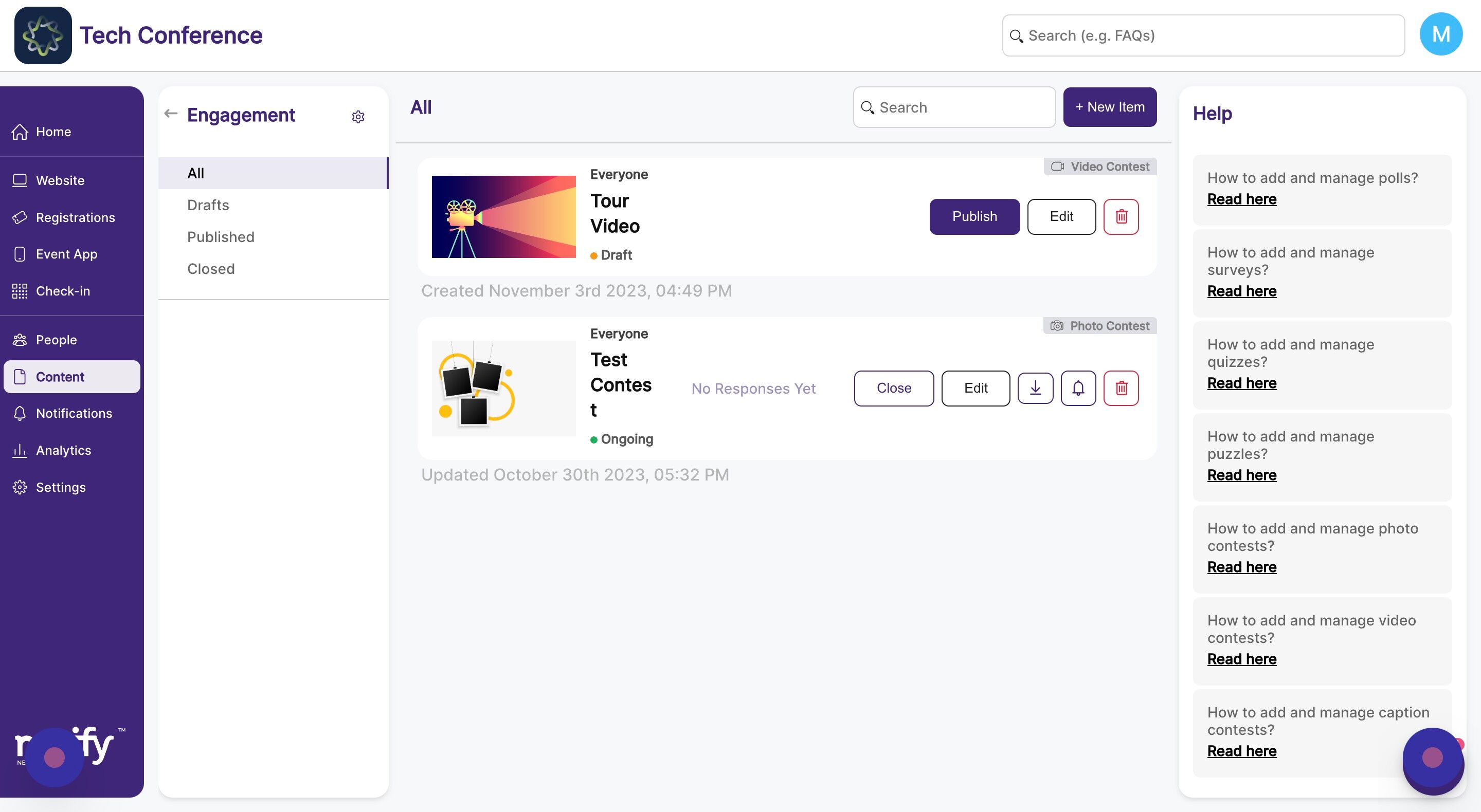Open Analytics in the sidebar
This screenshot has width=1481, height=812.
(x=63, y=450)
